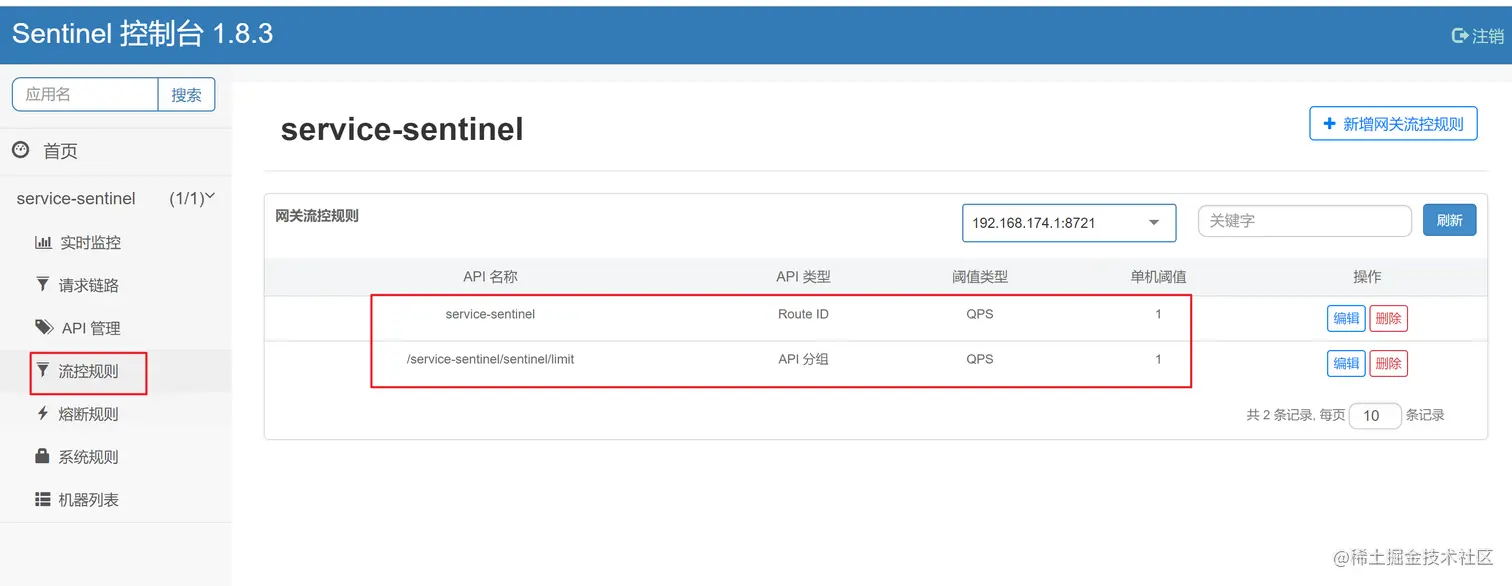Screen dimensions: 1512x586
Task: Click the filter icon beside 请求链路
Action: pos(42,285)
